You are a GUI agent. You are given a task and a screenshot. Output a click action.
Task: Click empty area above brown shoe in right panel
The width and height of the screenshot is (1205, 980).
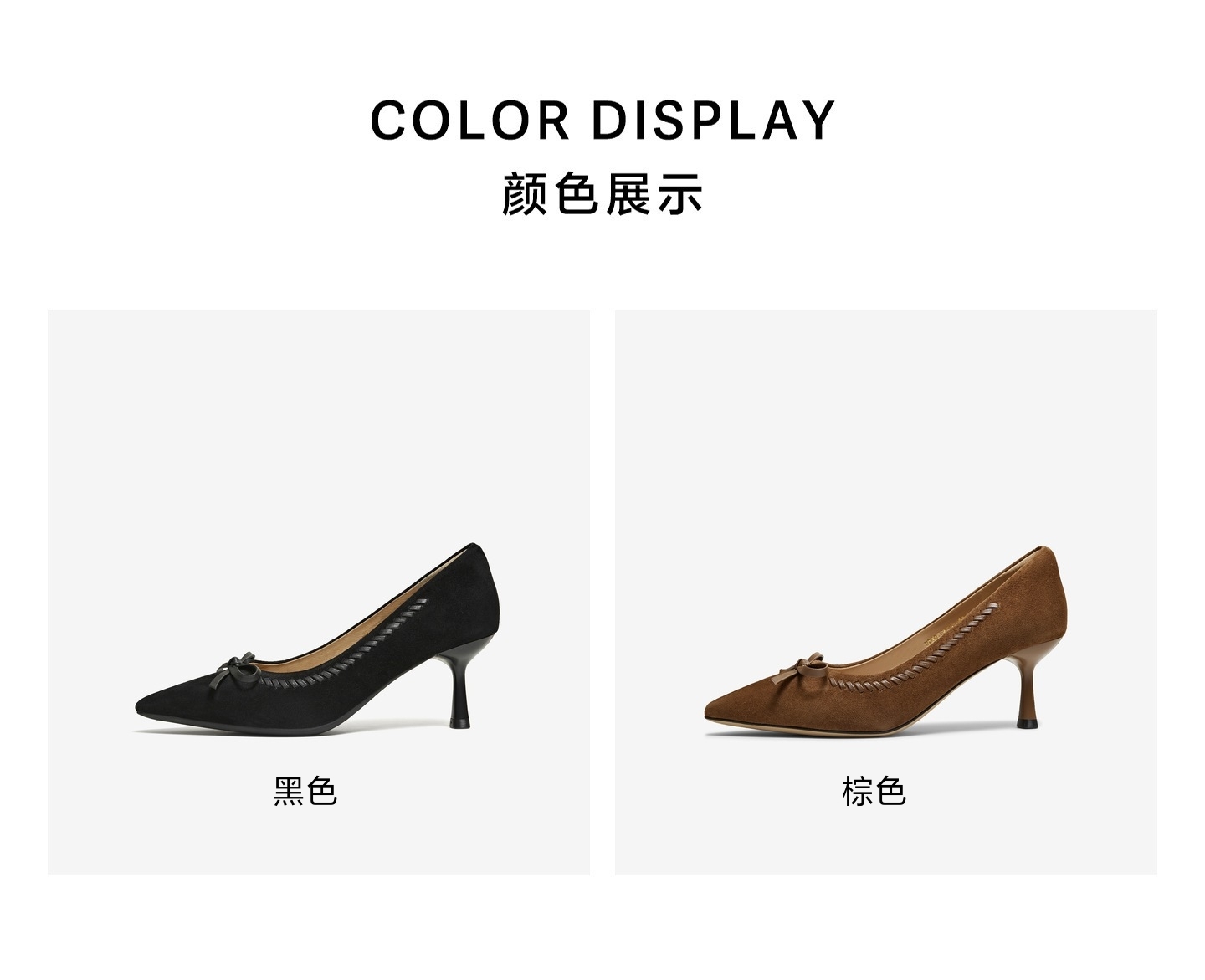[x=885, y=418]
